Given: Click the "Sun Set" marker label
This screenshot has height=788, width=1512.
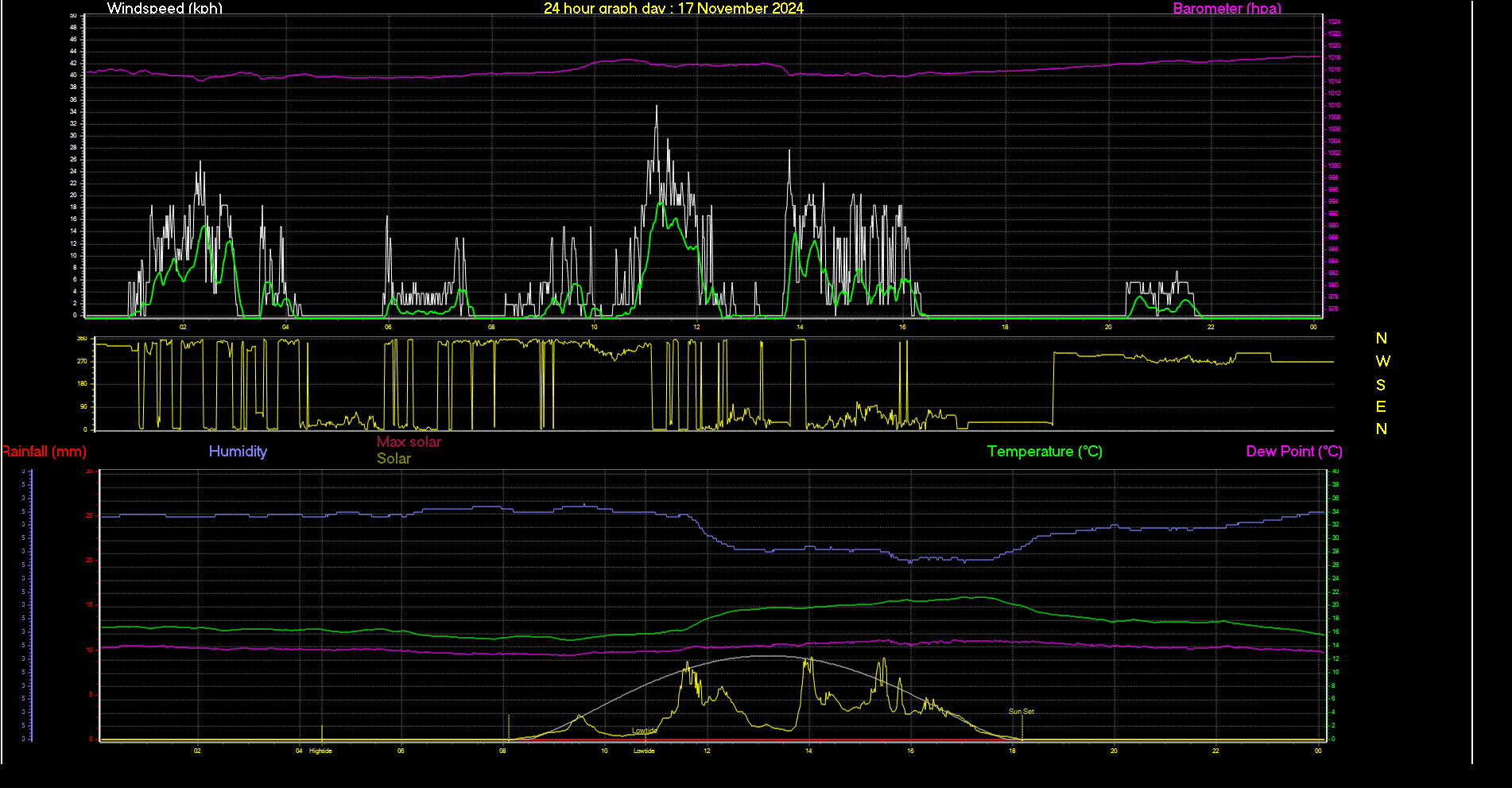Looking at the screenshot, I should pyautogui.click(x=1022, y=712).
